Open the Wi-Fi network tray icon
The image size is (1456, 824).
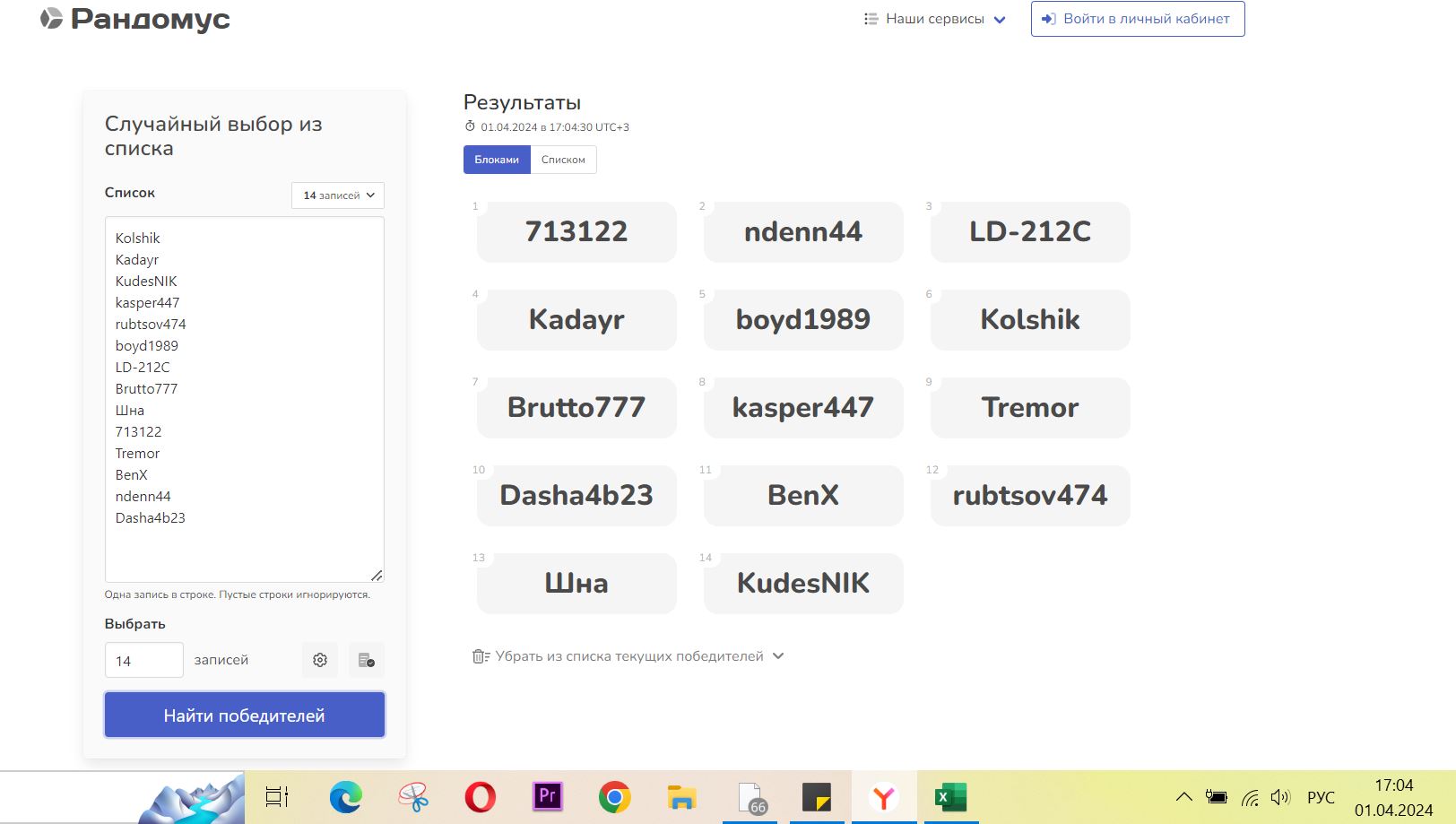click(x=1250, y=796)
